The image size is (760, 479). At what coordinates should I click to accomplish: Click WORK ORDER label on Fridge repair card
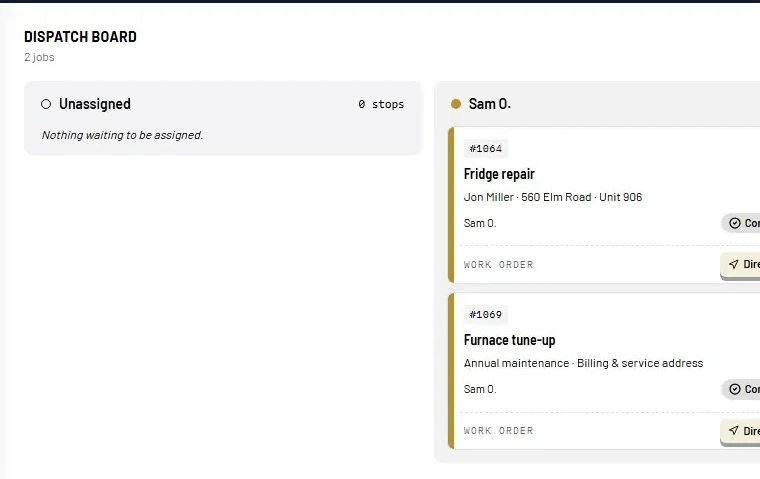[498, 265]
